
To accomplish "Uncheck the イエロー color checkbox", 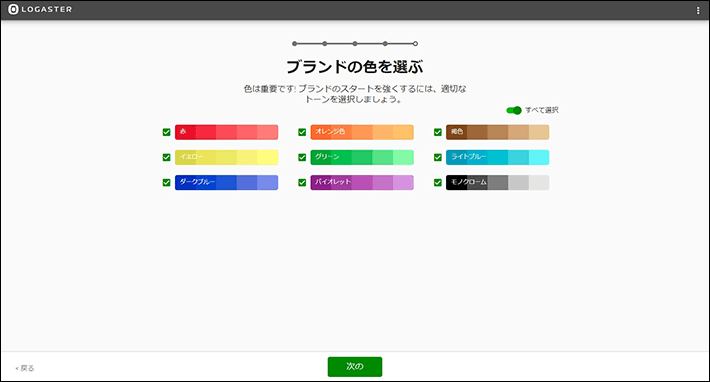I will click(166, 158).
